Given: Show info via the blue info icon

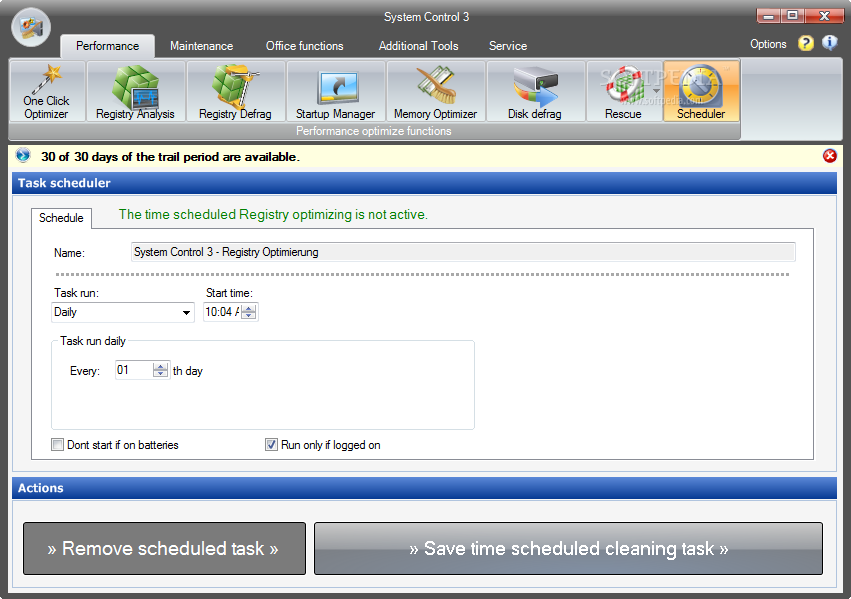Looking at the screenshot, I should pos(829,43).
